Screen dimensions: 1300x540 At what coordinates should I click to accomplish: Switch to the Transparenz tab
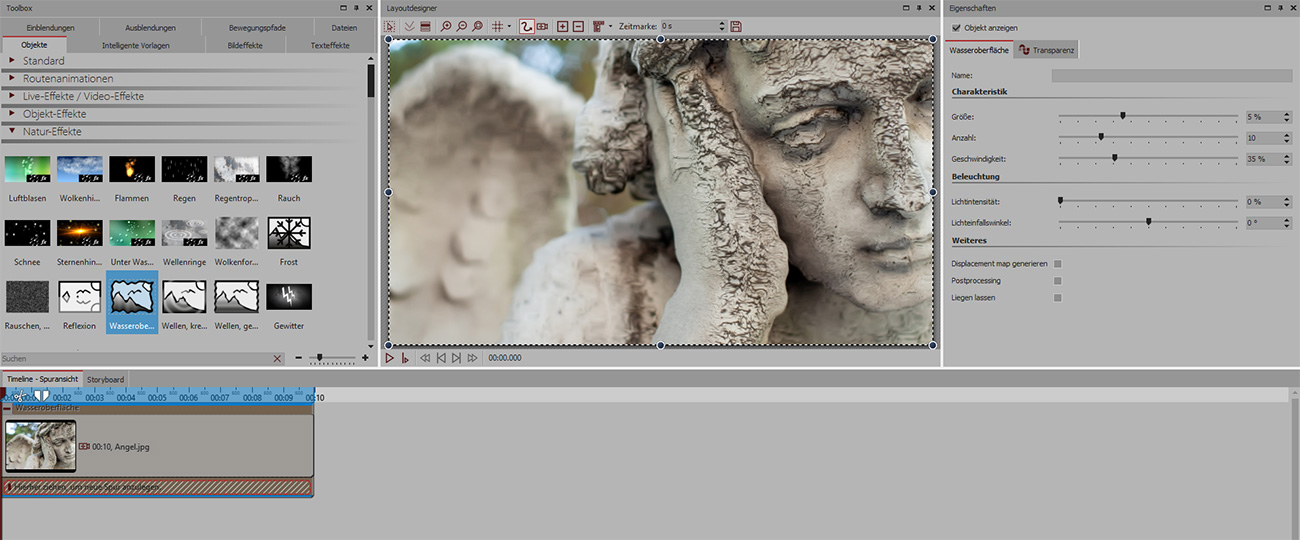tap(1046, 50)
